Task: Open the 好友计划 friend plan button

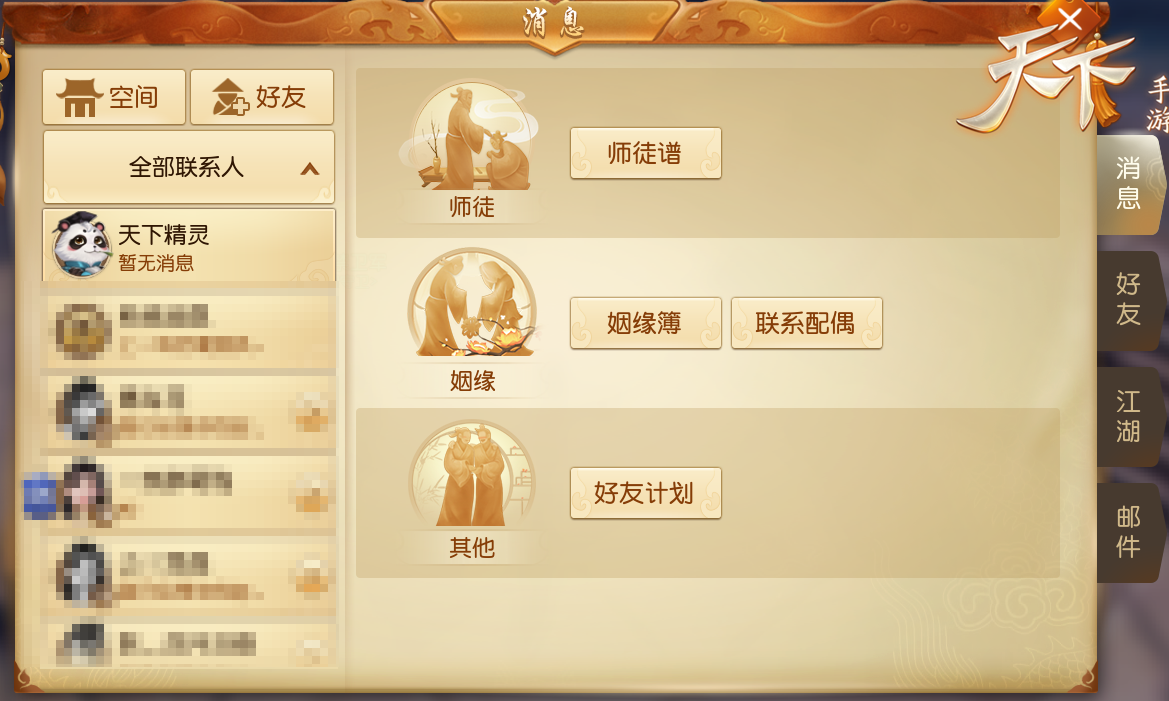Action: pos(646,493)
